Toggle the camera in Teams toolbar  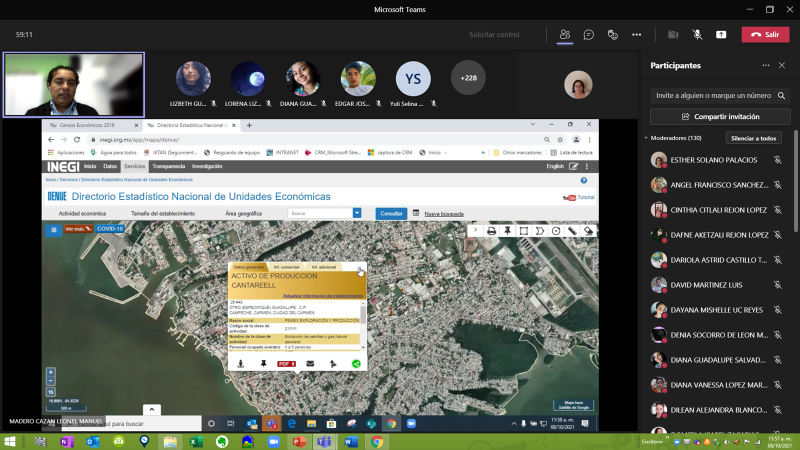tap(673, 35)
